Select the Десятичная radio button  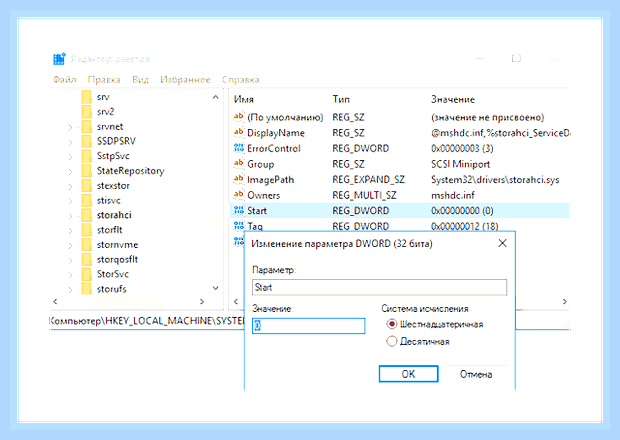pos(391,341)
